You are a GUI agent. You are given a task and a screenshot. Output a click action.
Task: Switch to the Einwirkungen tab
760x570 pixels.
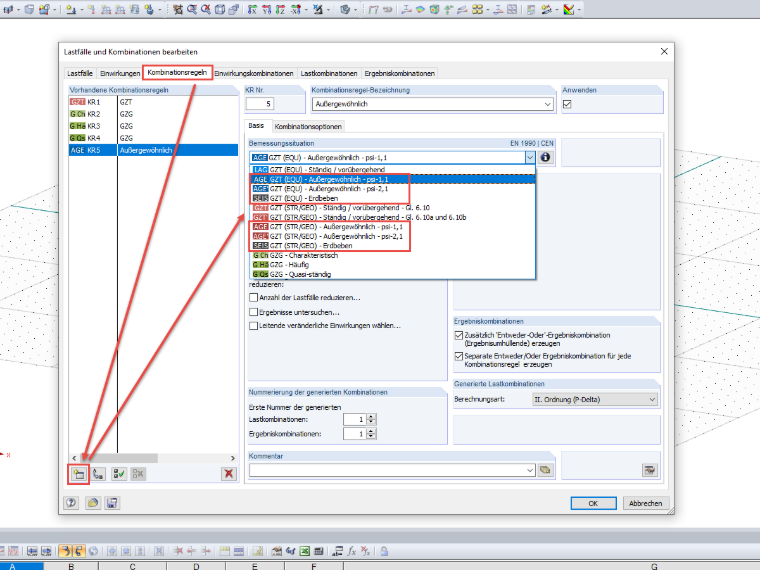click(x=120, y=73)
